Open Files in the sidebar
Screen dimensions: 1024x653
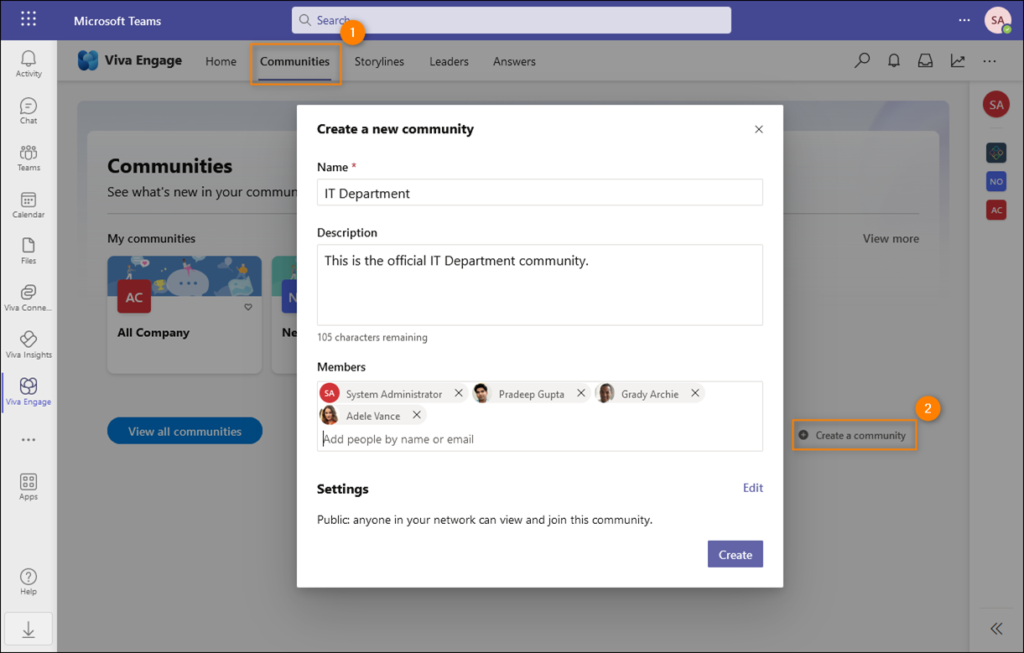pyautogui.click(x=28, y=251)
